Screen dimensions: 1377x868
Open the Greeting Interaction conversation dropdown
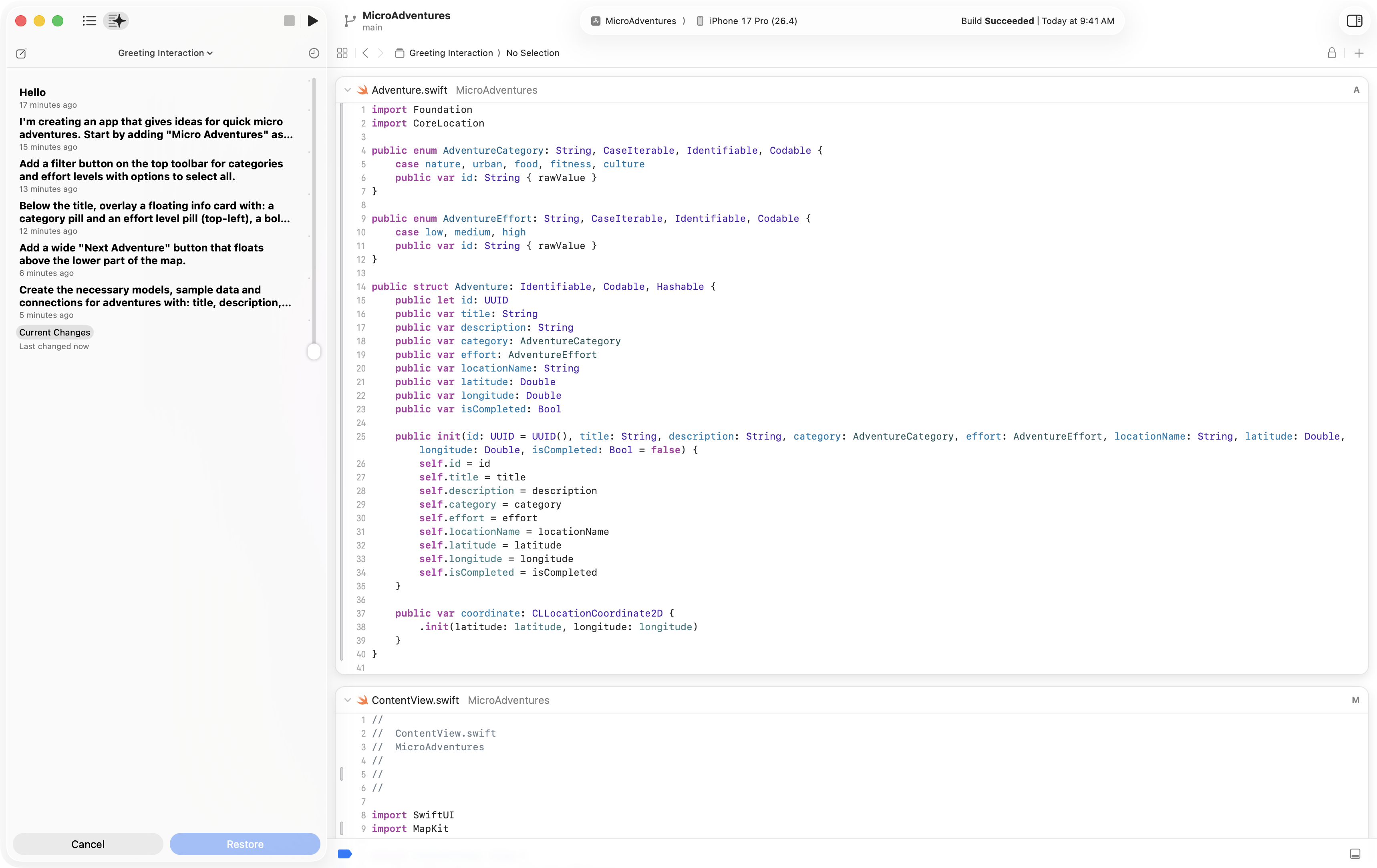[165, 53]
